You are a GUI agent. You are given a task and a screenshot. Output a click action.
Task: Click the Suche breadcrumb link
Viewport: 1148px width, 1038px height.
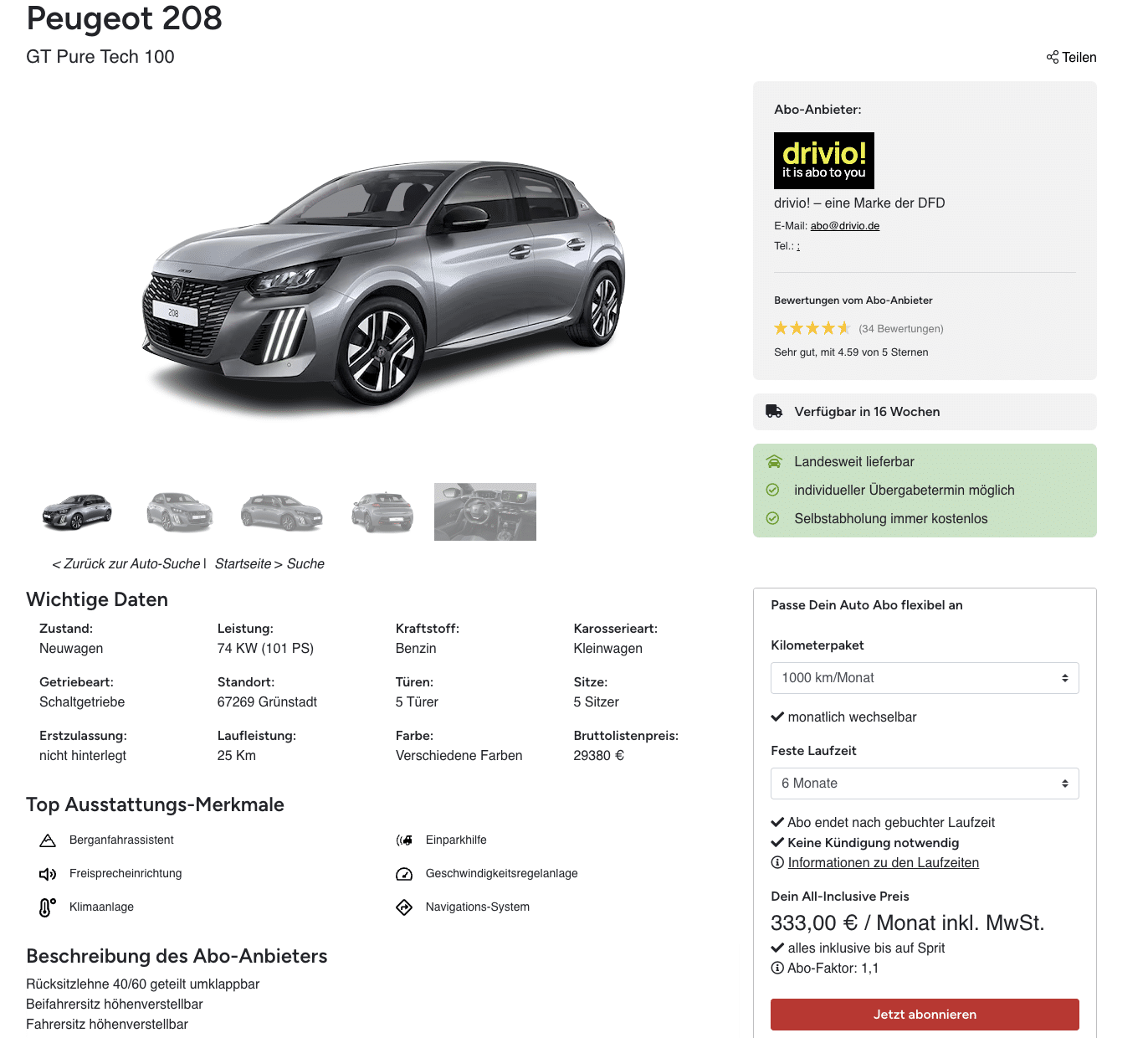305,564
